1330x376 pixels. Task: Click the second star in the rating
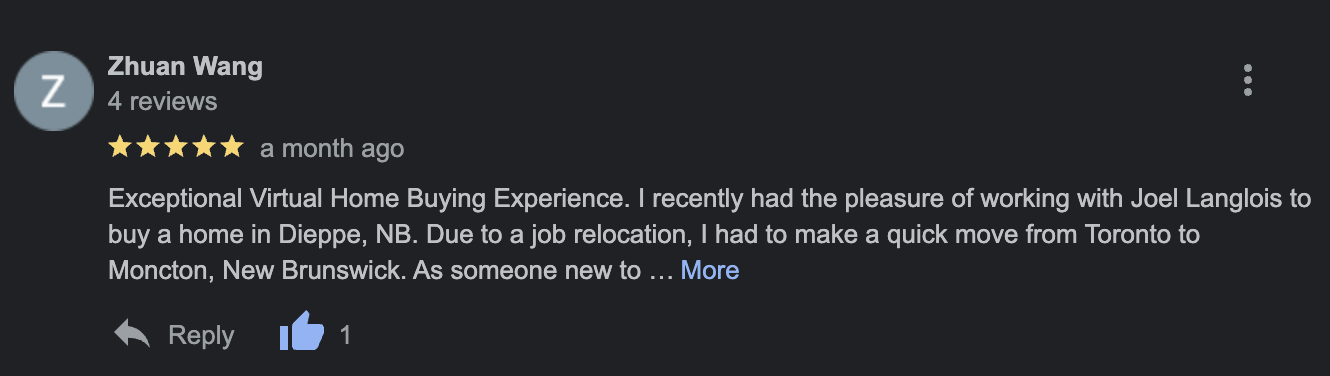coord(148,148)
